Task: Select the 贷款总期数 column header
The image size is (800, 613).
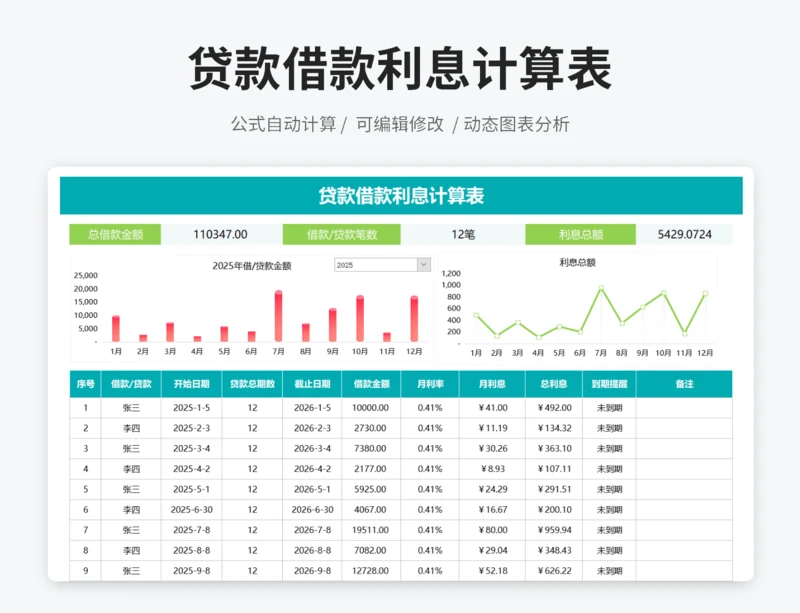Action: [252, 384]
